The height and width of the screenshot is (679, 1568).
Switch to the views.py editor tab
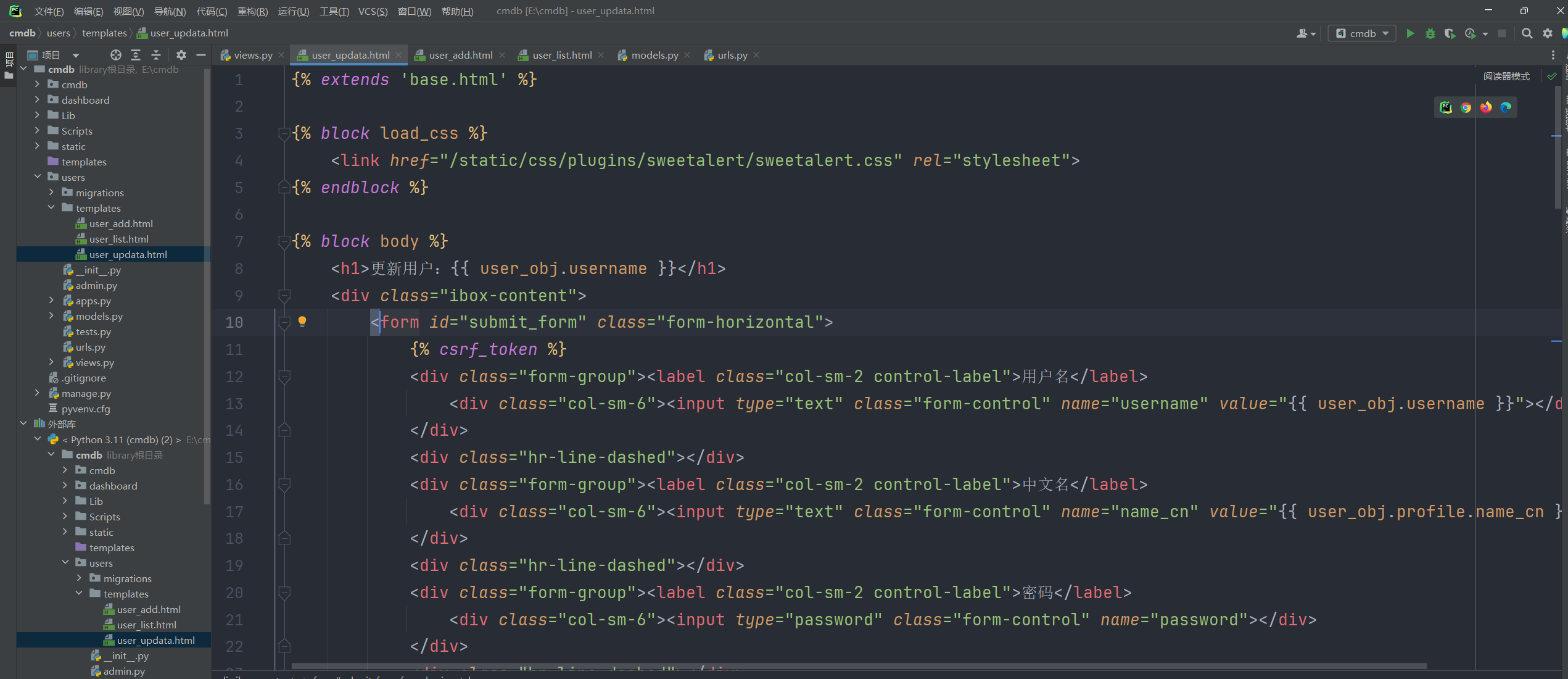(253, 55)
